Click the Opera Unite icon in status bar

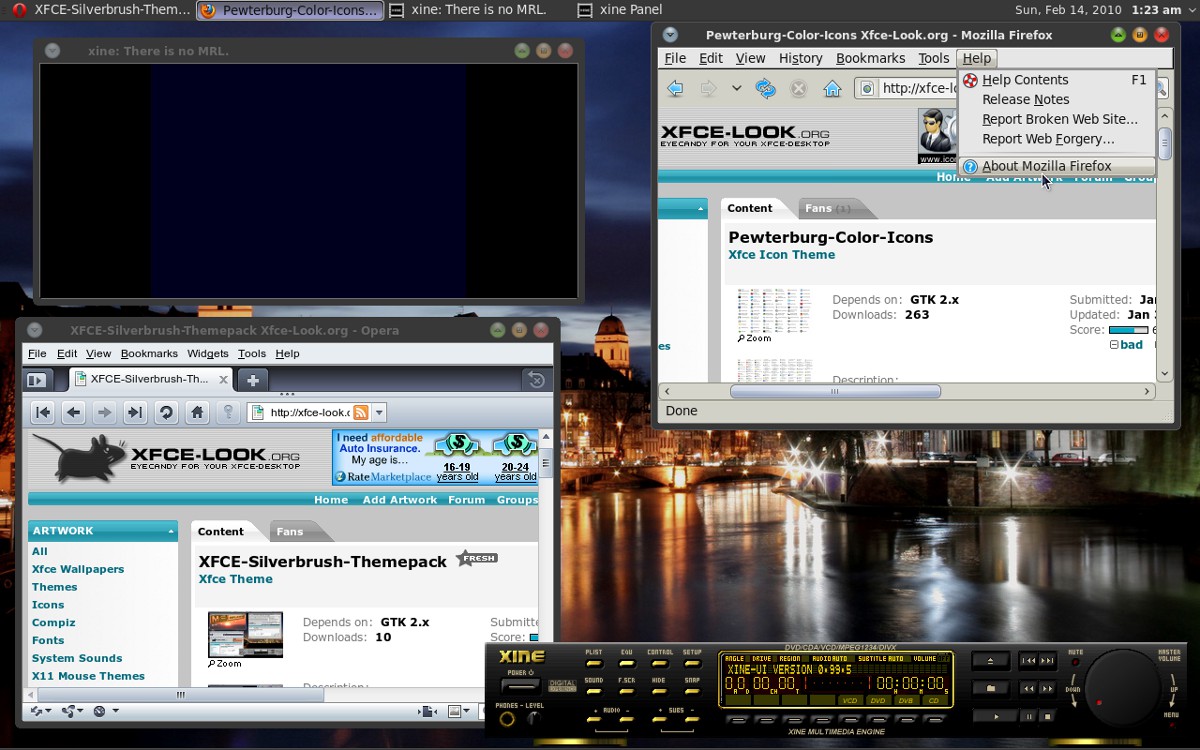tap(68, 711)
